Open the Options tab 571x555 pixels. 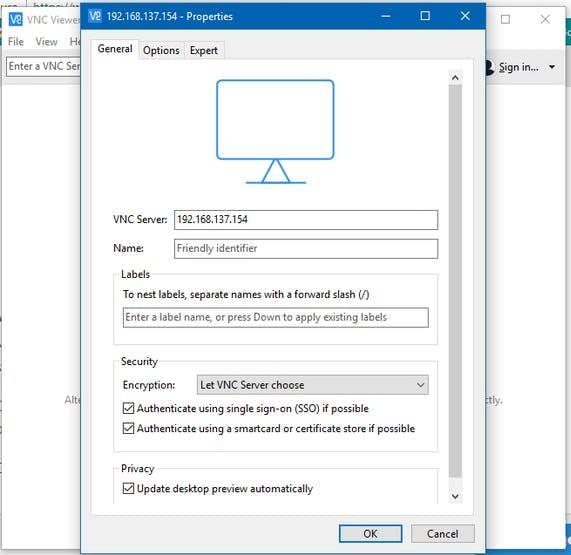coord(161,50)
